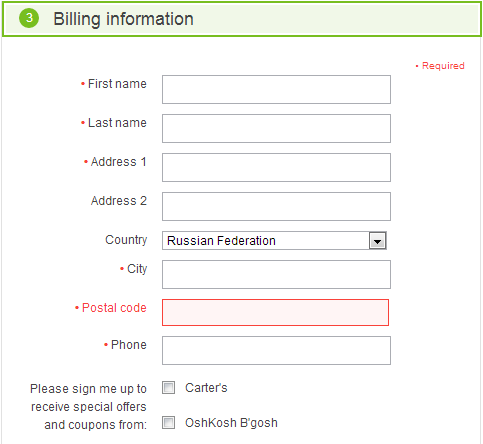The width and height of the screenshot is (483, 444).
Task: Click the Phone field label
Action: tap(129, 345)
